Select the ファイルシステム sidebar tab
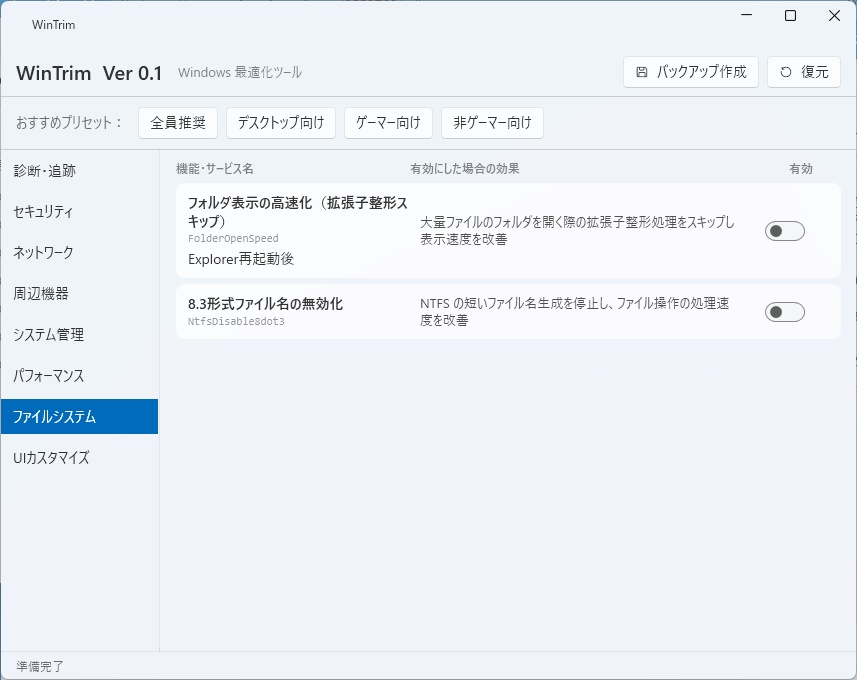Image resolution: width=857 pixels, height=680 pixels. point(79,417)
